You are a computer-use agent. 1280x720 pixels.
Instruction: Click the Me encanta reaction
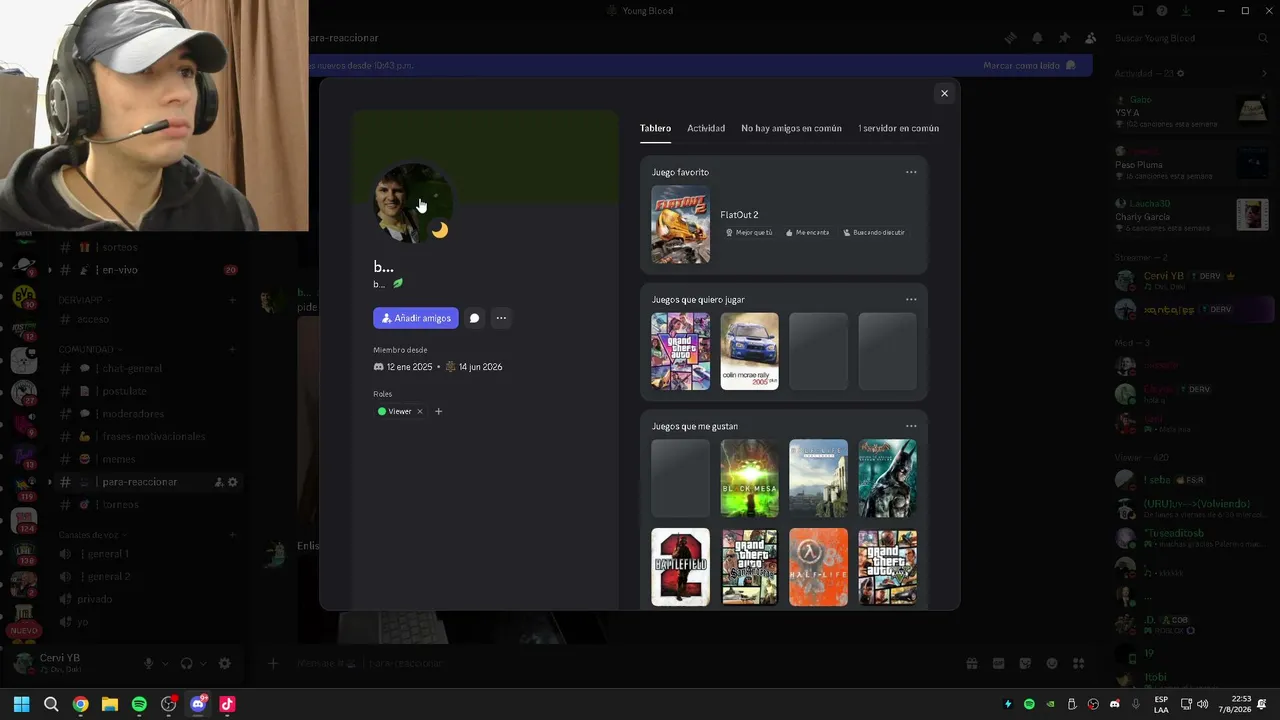(x=807, y=232)
